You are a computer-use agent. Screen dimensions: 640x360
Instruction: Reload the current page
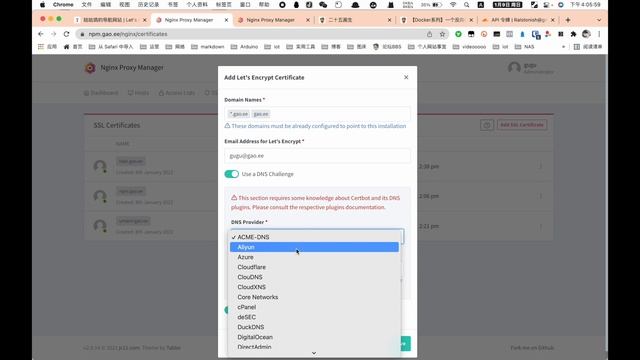[x=67, y=34]
